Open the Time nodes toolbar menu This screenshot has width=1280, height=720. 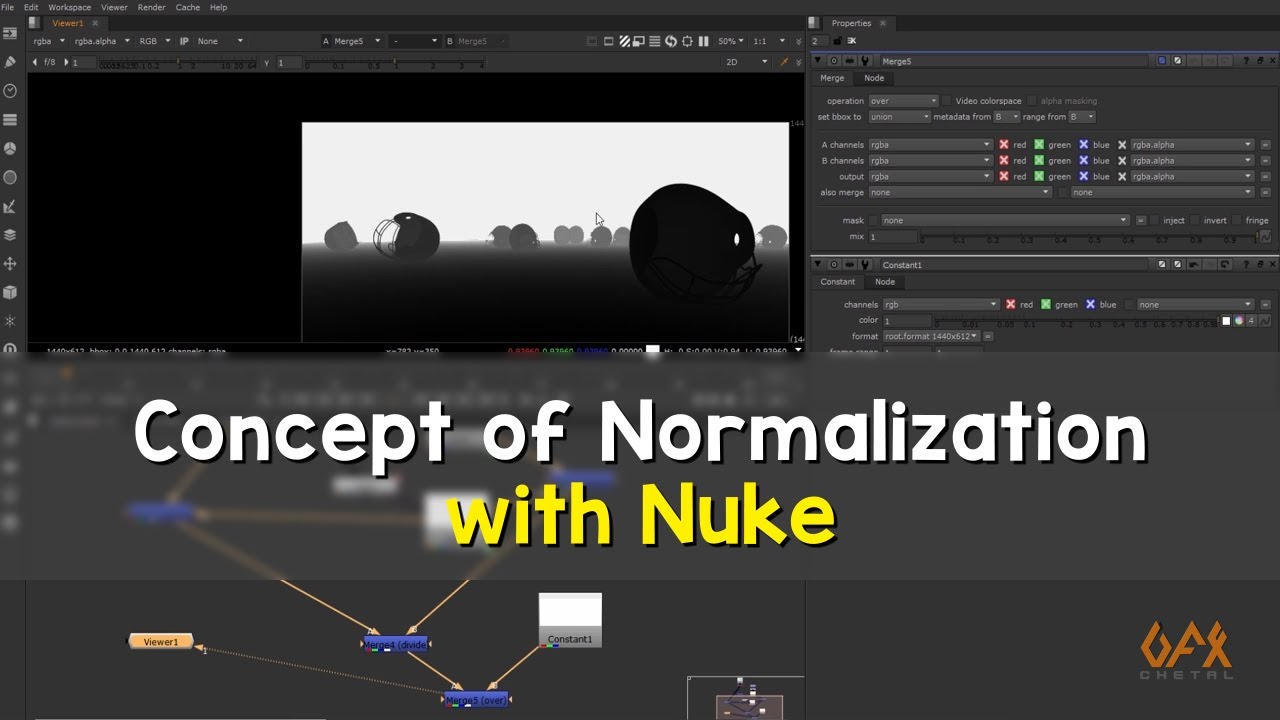pos(10,91)
